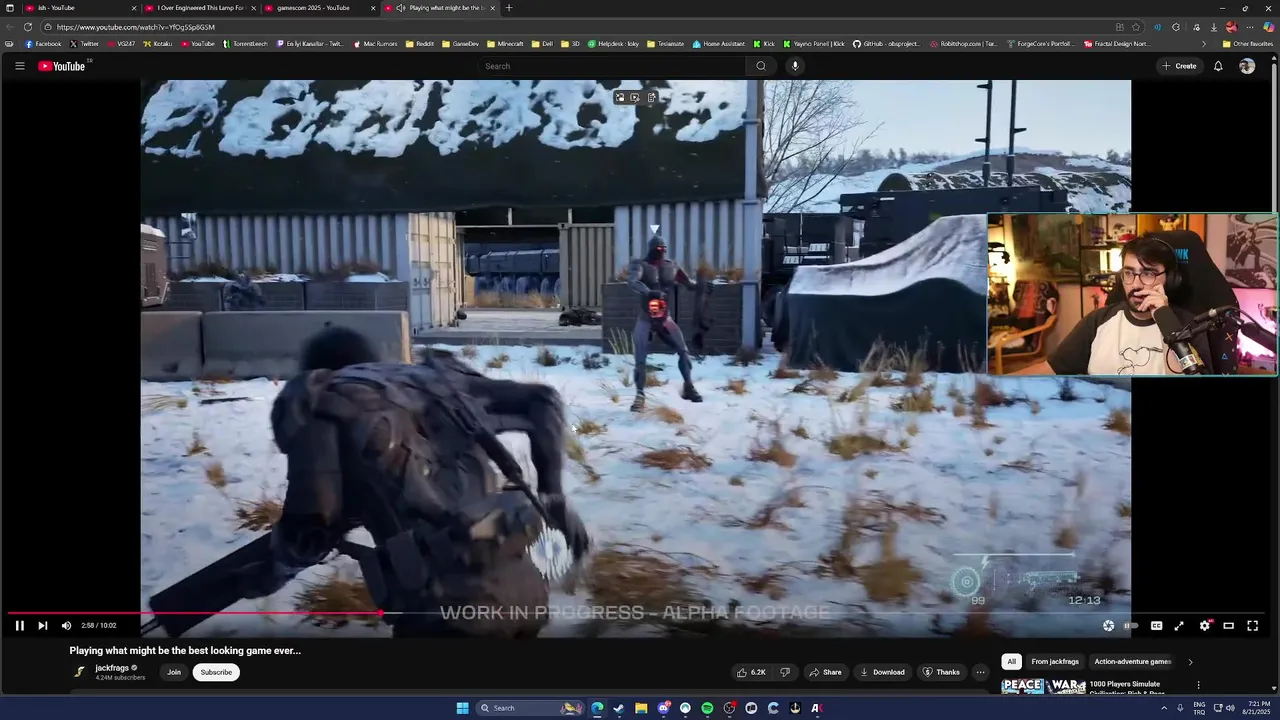Like the video with 6.2K likes
Image resolution: width=1280 pixels, height=720 pixels.
point(751,672)
